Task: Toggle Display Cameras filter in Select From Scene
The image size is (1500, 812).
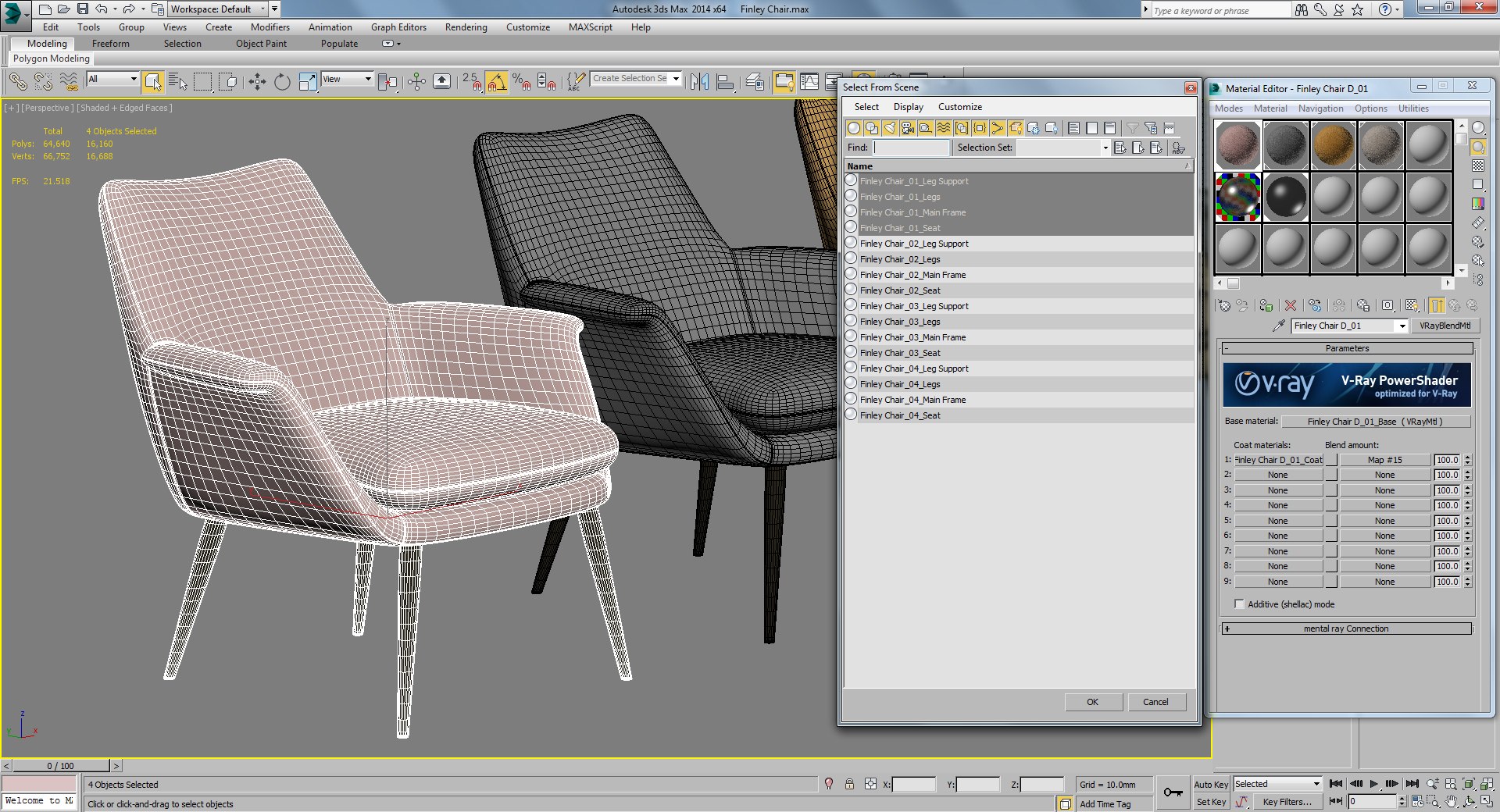Action: 908,128
